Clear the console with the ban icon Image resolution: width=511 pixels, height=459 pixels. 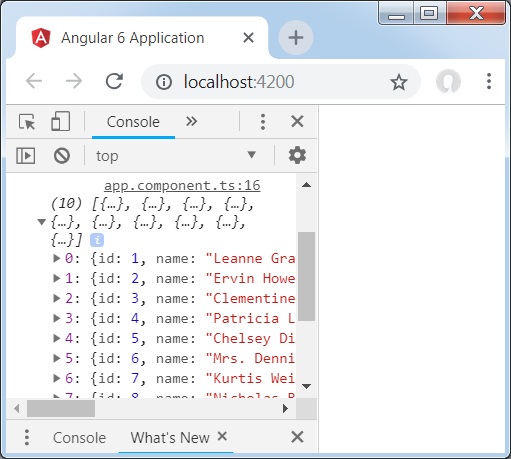[62, 156]
